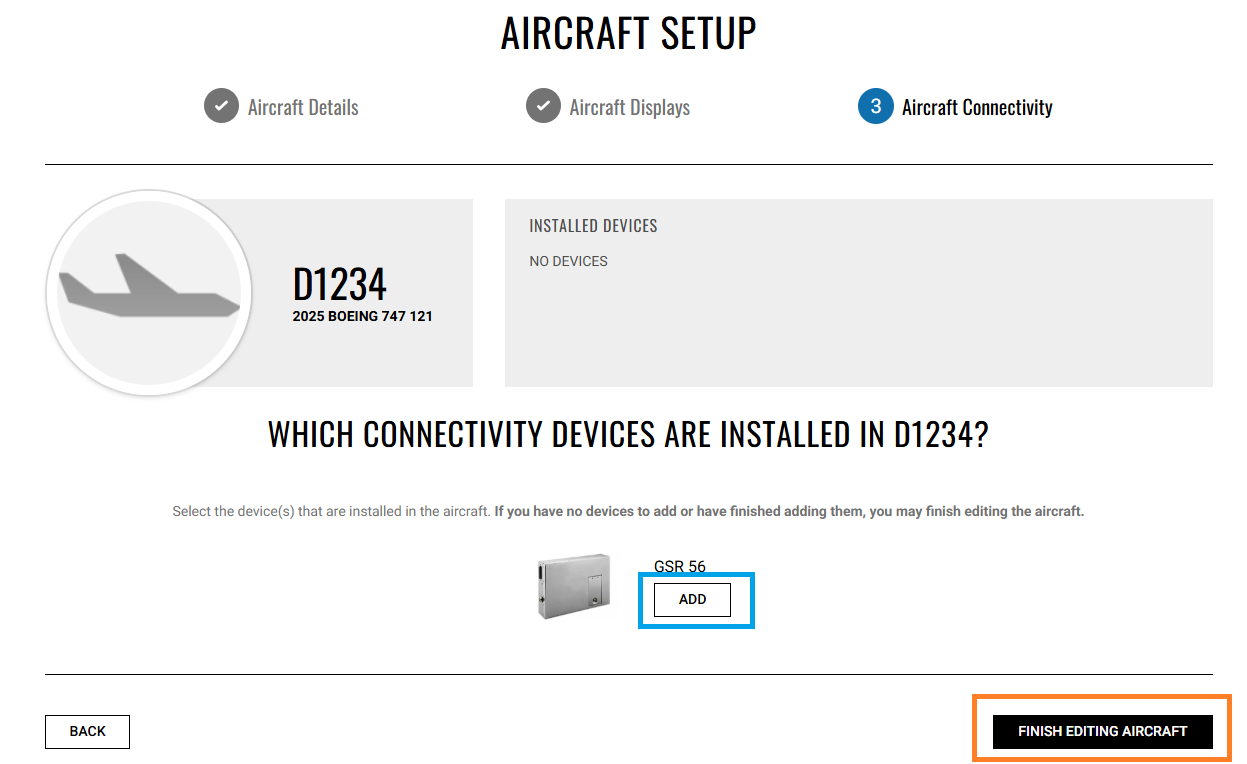Click the connectivity devices question heading
Viewport: 1247px width, 764px height.
(628, 435)
